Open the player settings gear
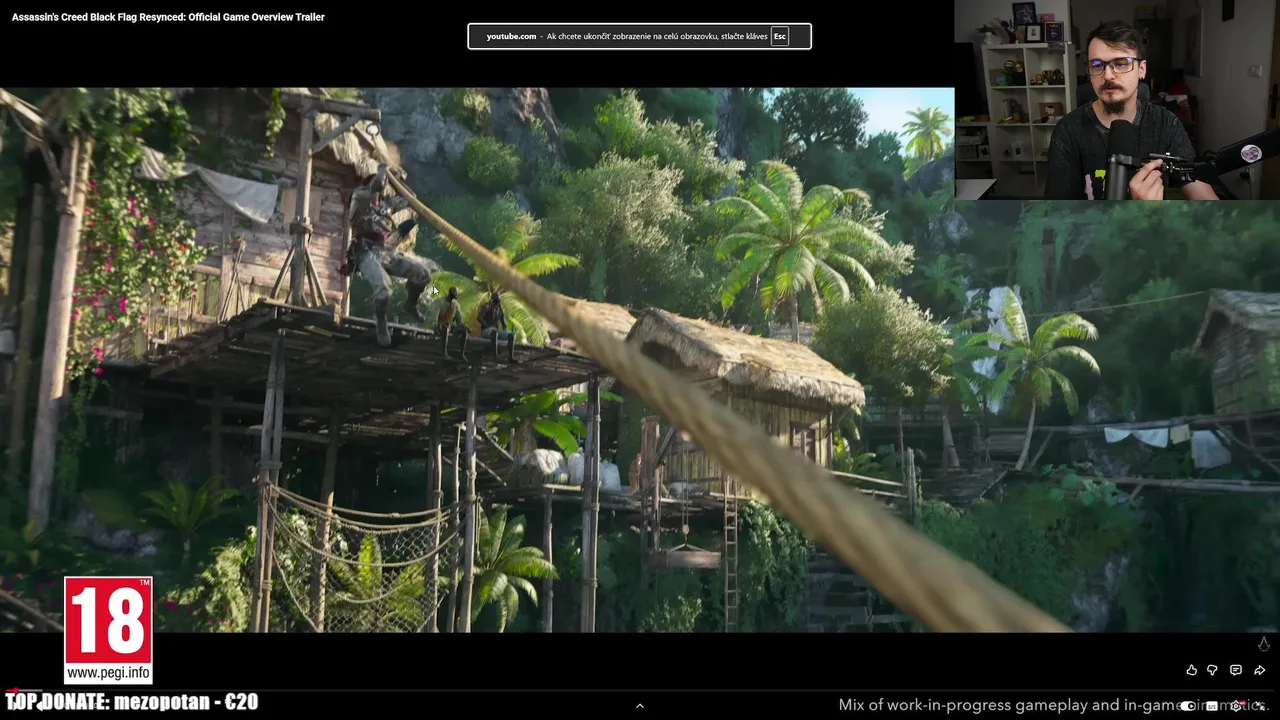The height and width of the screenshot is (720, 1280). click(x=1237, y=706)
